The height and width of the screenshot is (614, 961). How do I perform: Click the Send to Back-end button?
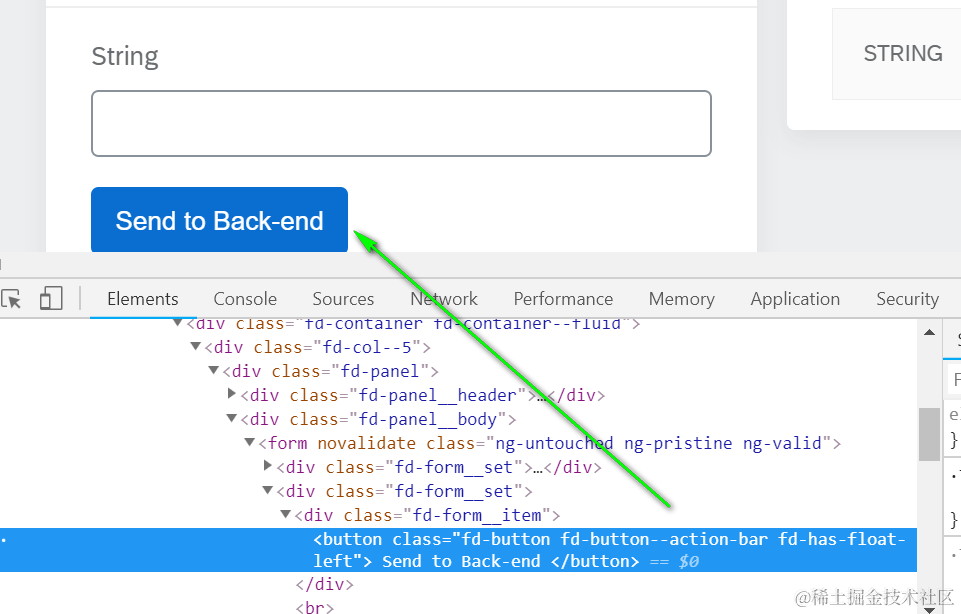tap(219, 219)
